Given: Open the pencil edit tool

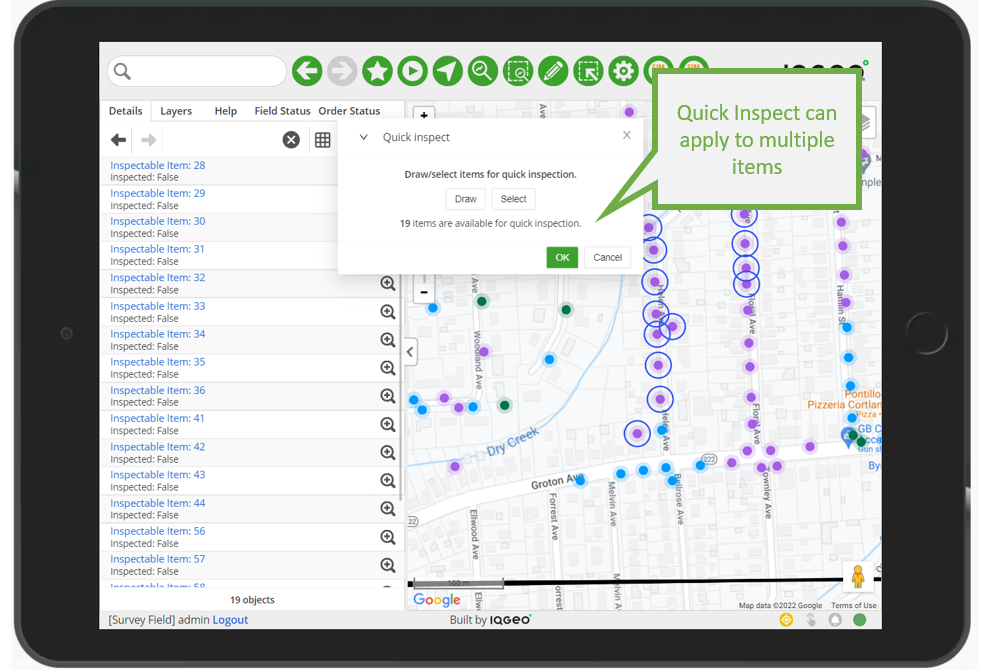Looking at the screenshot, I should pos(553,71).
